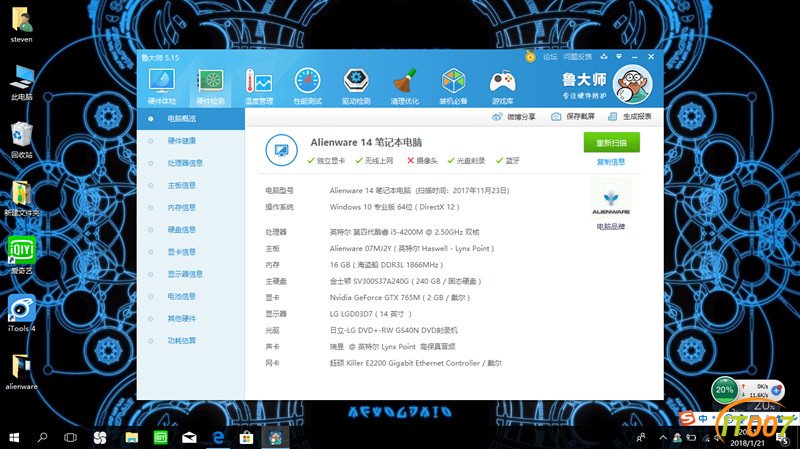Open taskbar search magnifier

pos(42,437)
